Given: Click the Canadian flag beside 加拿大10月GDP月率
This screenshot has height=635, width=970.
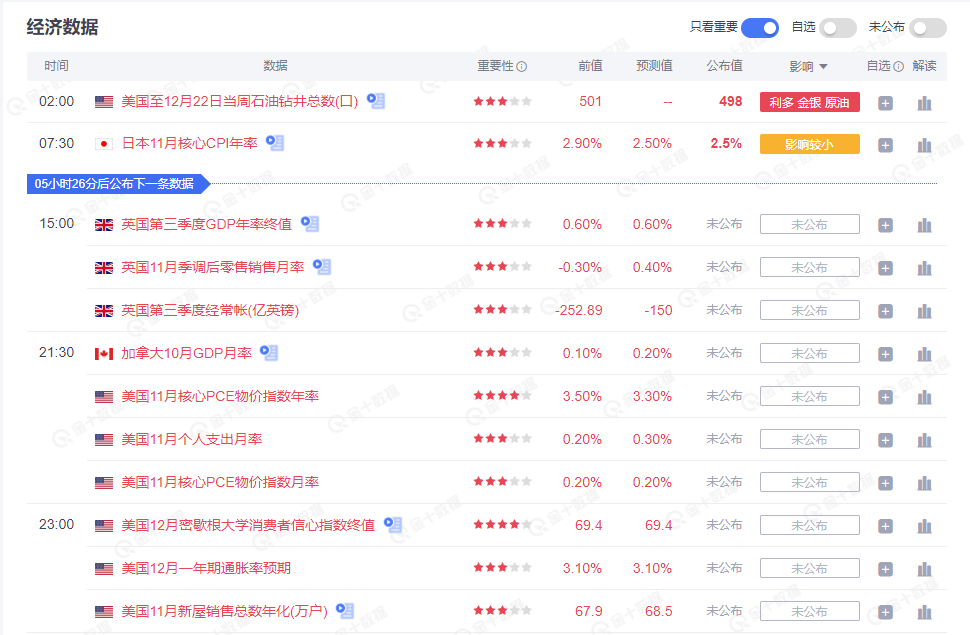Looking at the screenshot, I should click(104, 354).
